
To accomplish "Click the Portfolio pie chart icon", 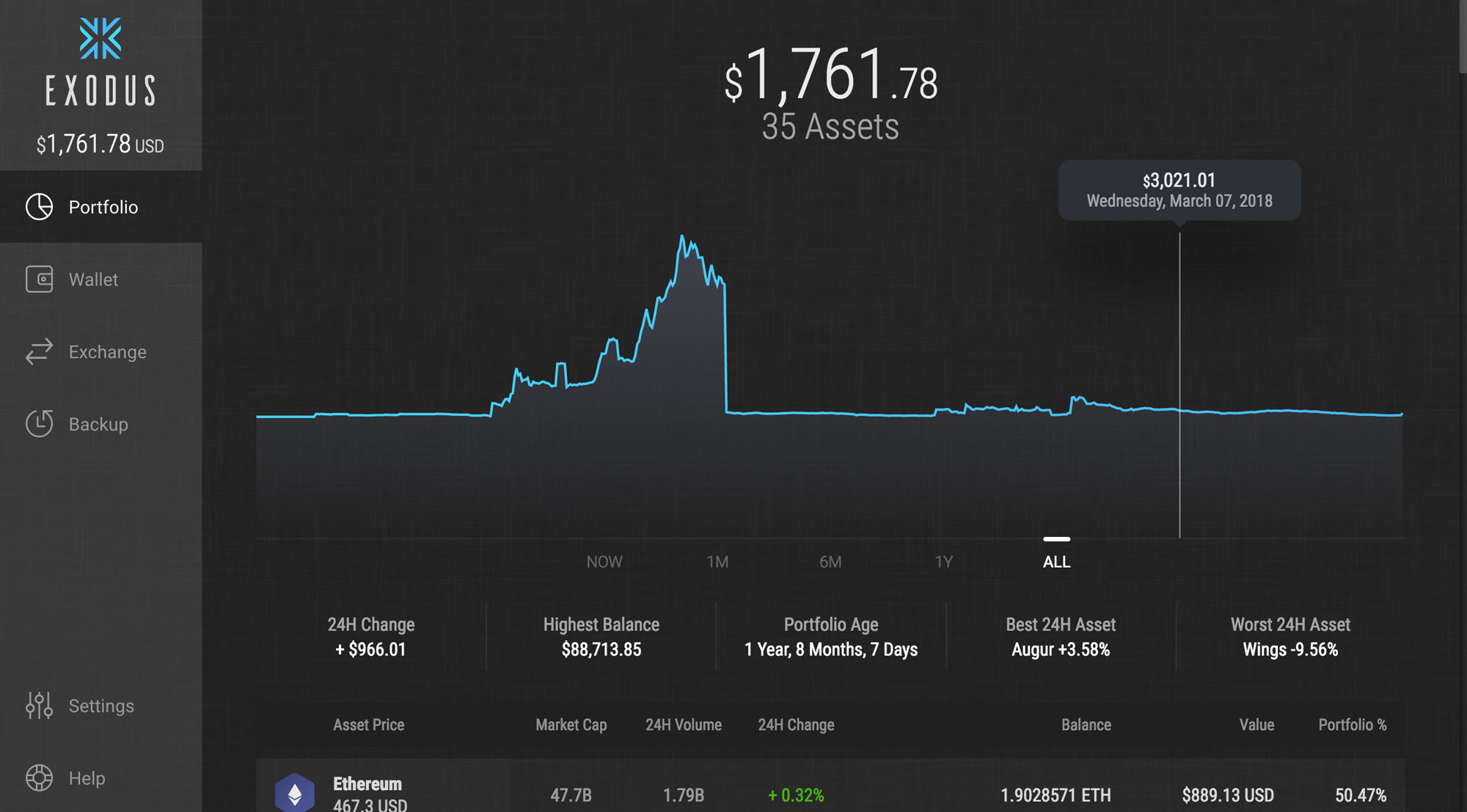I will pyautogui.click(x=39, y=207).
